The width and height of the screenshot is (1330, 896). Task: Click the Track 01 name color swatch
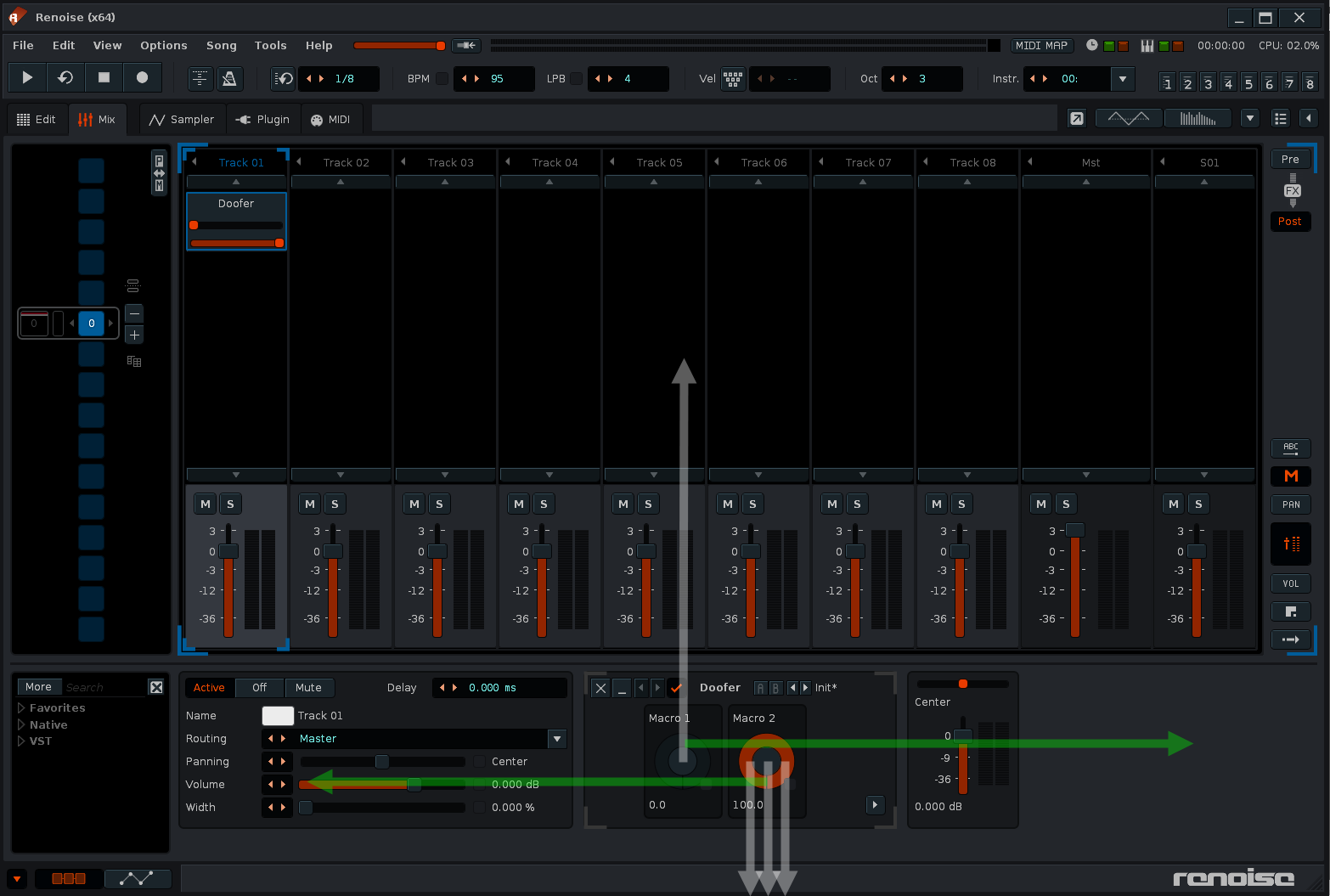coord(278,716)
